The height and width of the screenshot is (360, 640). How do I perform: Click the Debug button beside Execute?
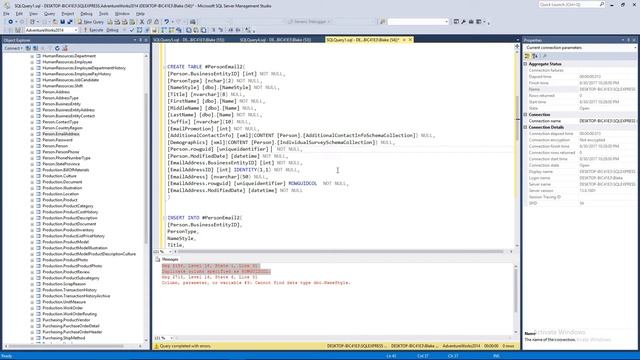tap(112, 30)
